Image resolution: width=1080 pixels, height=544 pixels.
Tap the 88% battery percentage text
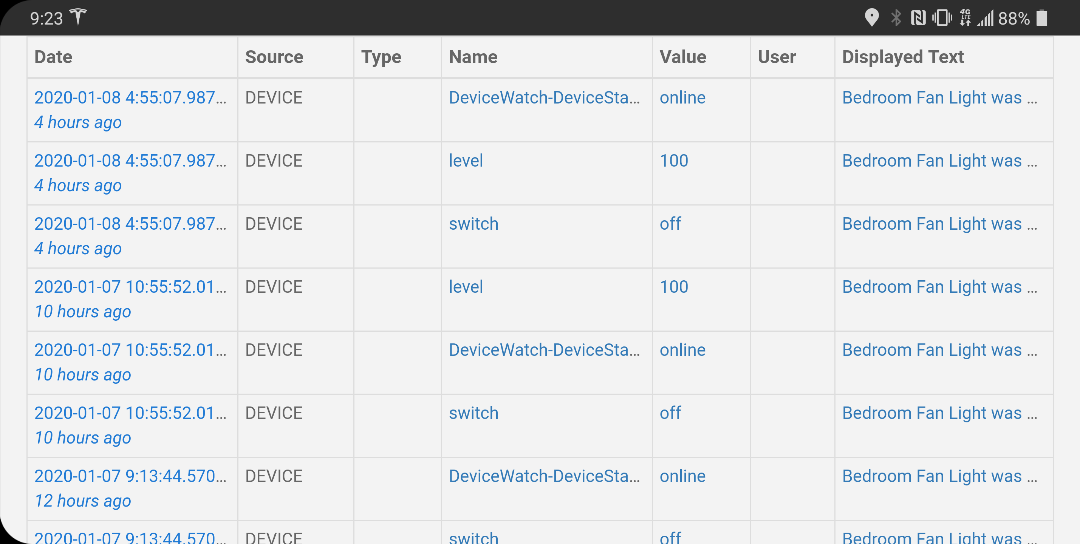click(1014, 19)
